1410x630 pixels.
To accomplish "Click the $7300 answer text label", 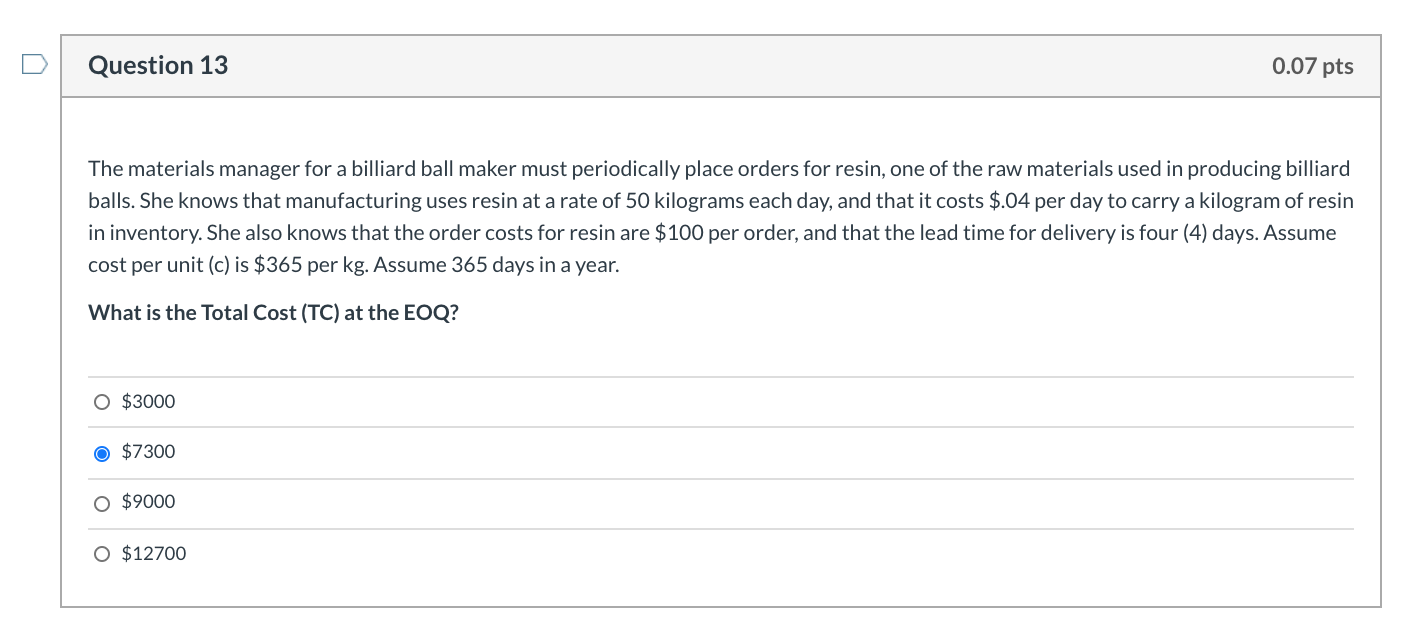I will [x=147, y=452].
